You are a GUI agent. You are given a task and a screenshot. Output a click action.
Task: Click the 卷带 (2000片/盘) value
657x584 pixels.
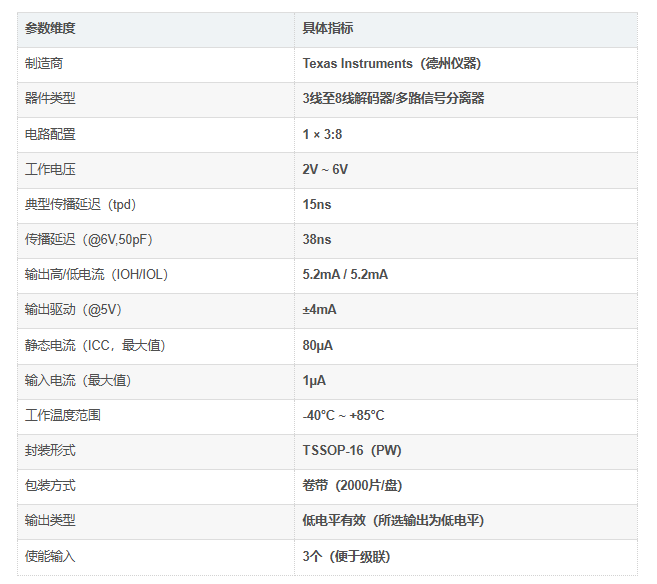[352, 486]
